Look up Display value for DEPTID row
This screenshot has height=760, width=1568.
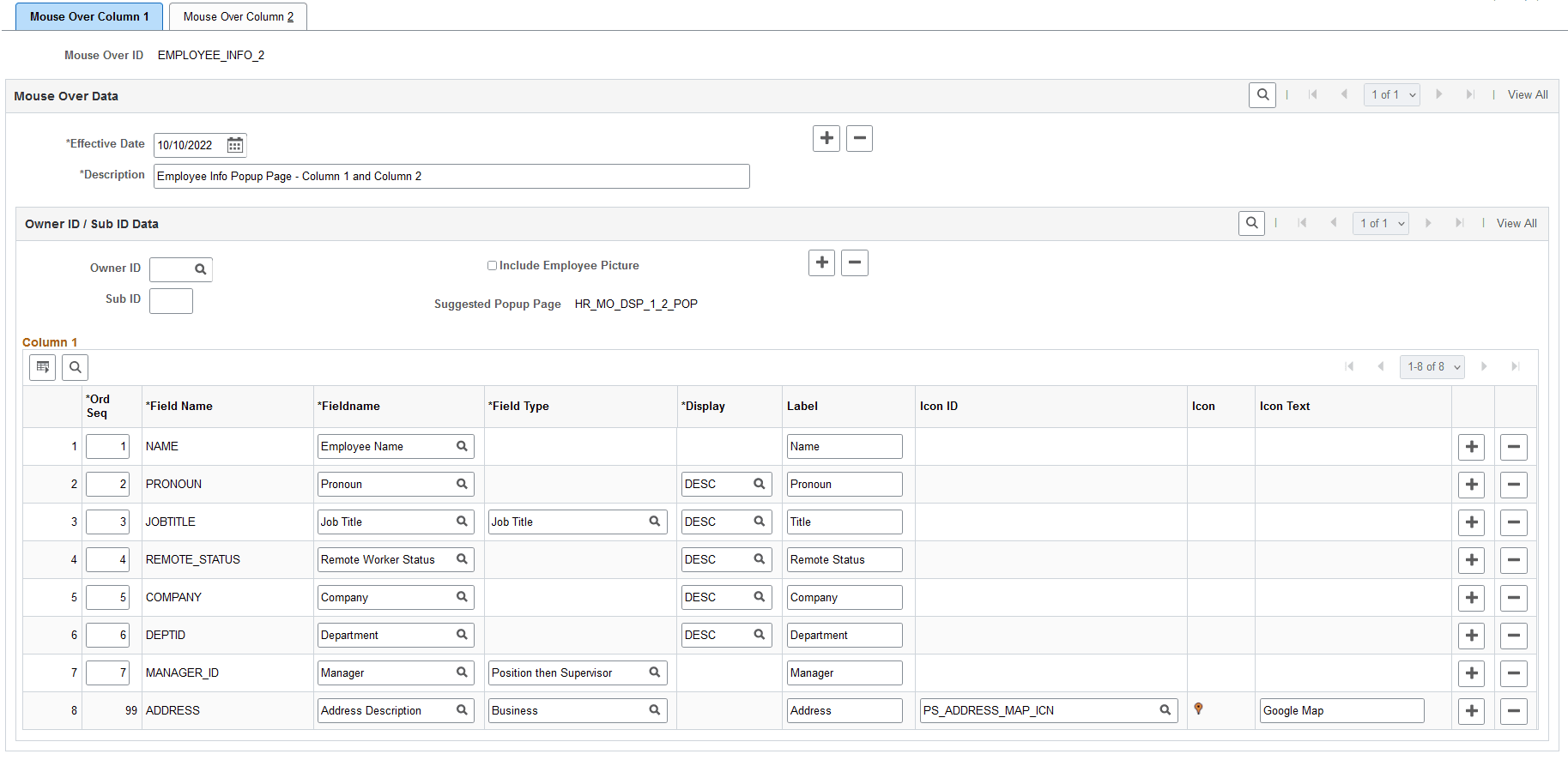pyautogui.click(x=760, y=635)
